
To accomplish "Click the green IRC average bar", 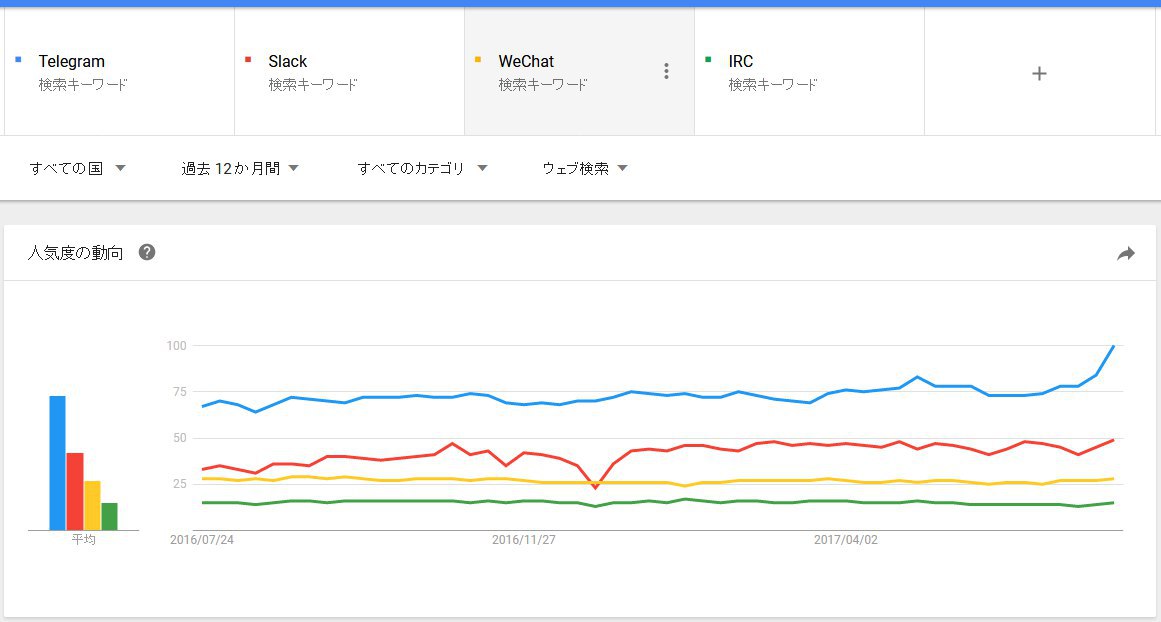I will pos(109,516).
